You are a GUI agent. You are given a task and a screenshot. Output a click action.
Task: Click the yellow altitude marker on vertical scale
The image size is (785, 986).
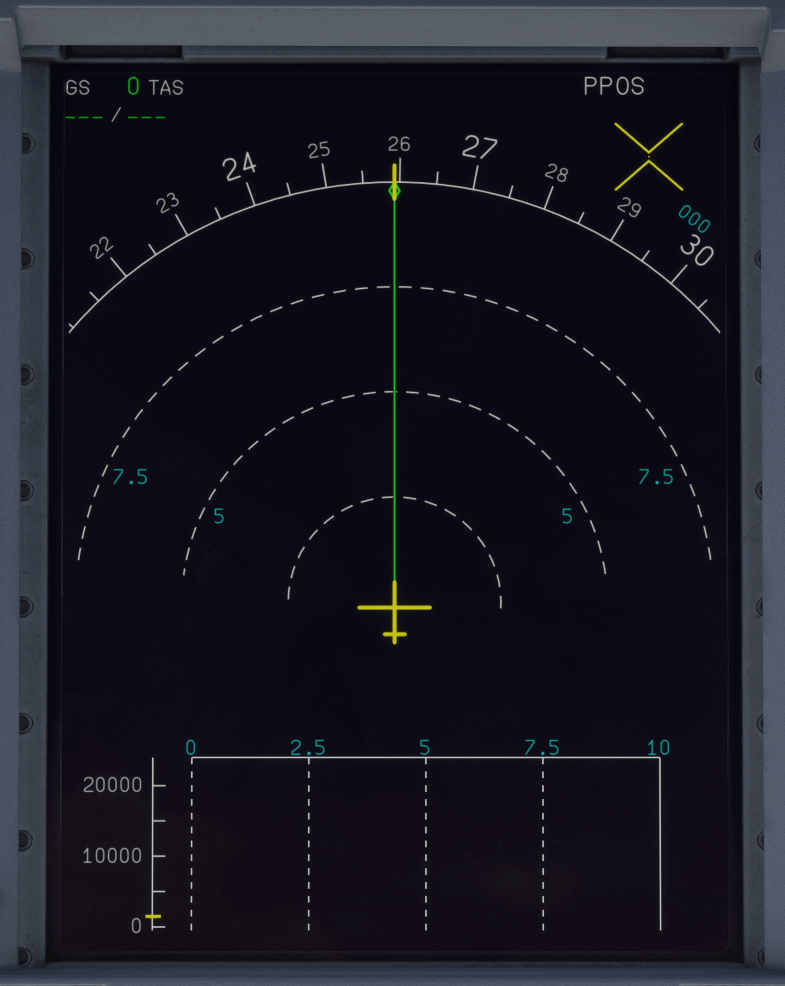153,916
